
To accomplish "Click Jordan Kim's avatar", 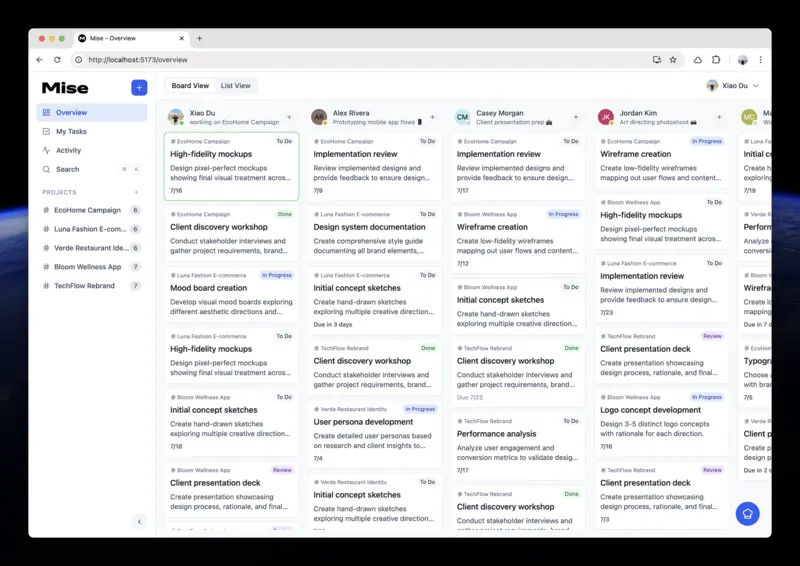I will point(605,117).
